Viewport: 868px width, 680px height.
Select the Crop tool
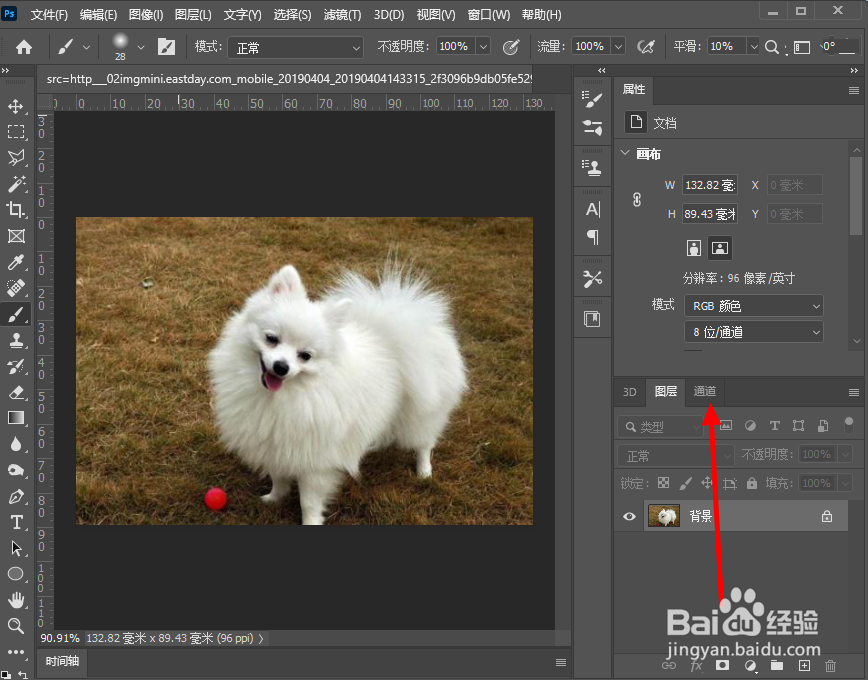[x=16, y=209]
